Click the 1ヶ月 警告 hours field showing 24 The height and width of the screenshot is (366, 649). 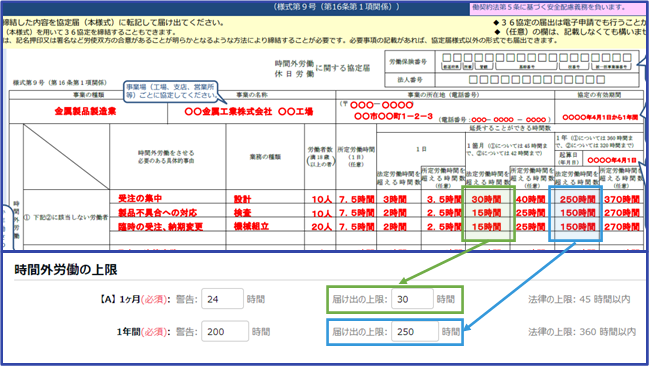click(222, 299)
